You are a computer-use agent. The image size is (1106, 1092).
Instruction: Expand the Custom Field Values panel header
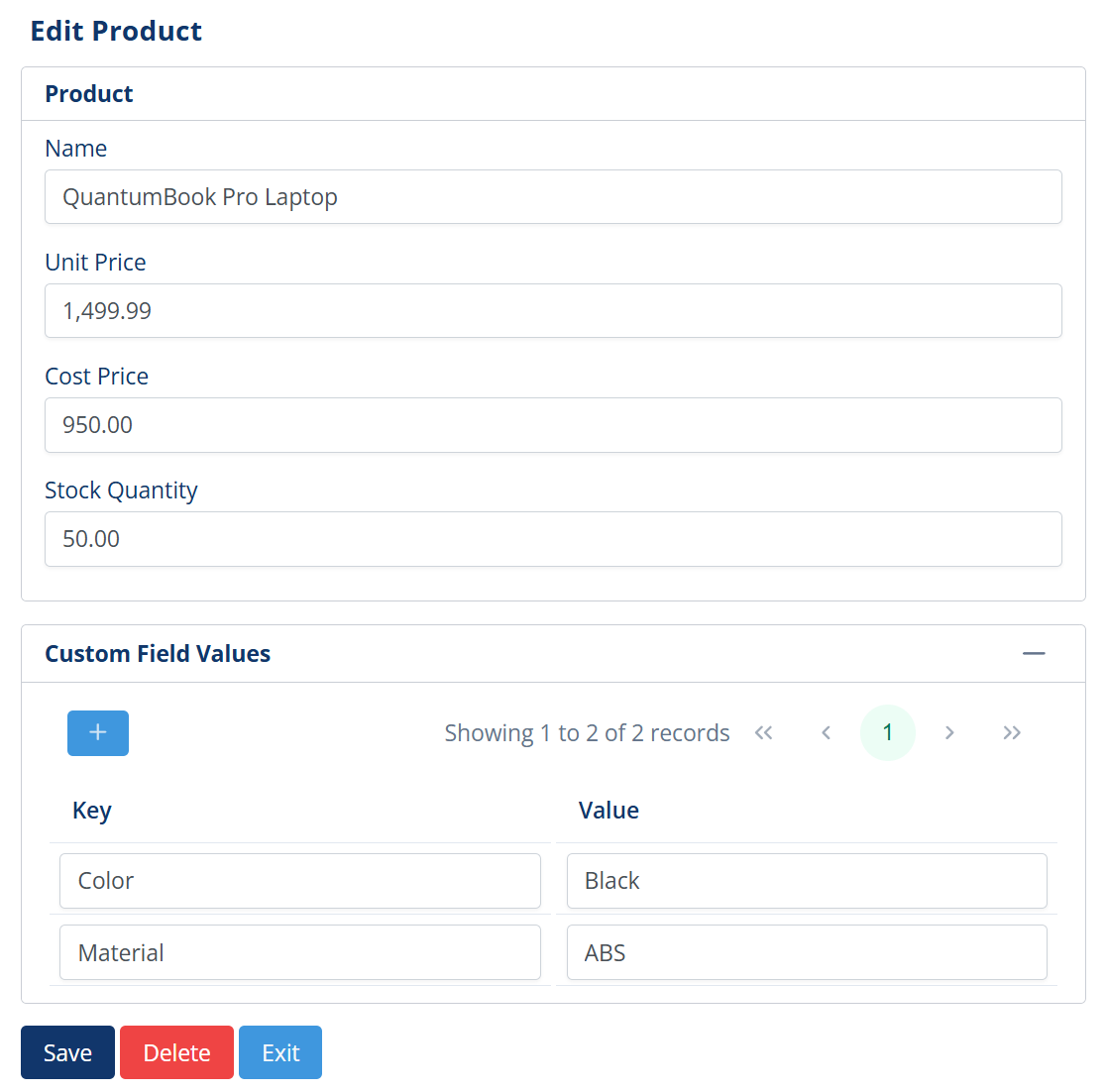(157, 653)
